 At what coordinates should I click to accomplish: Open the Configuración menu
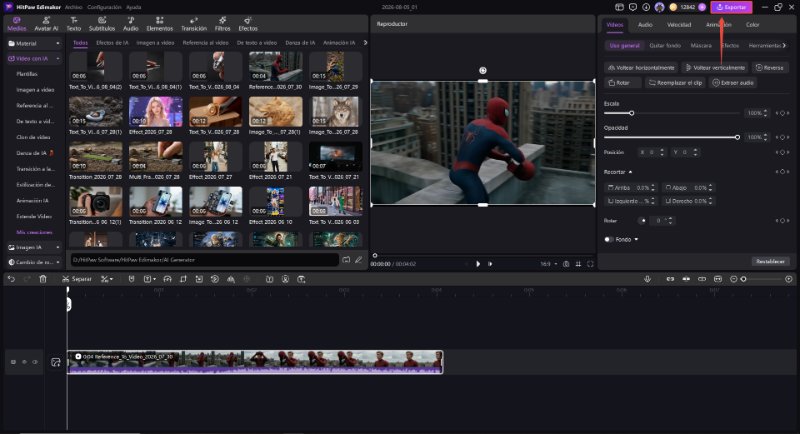click(x=104, y=7)
